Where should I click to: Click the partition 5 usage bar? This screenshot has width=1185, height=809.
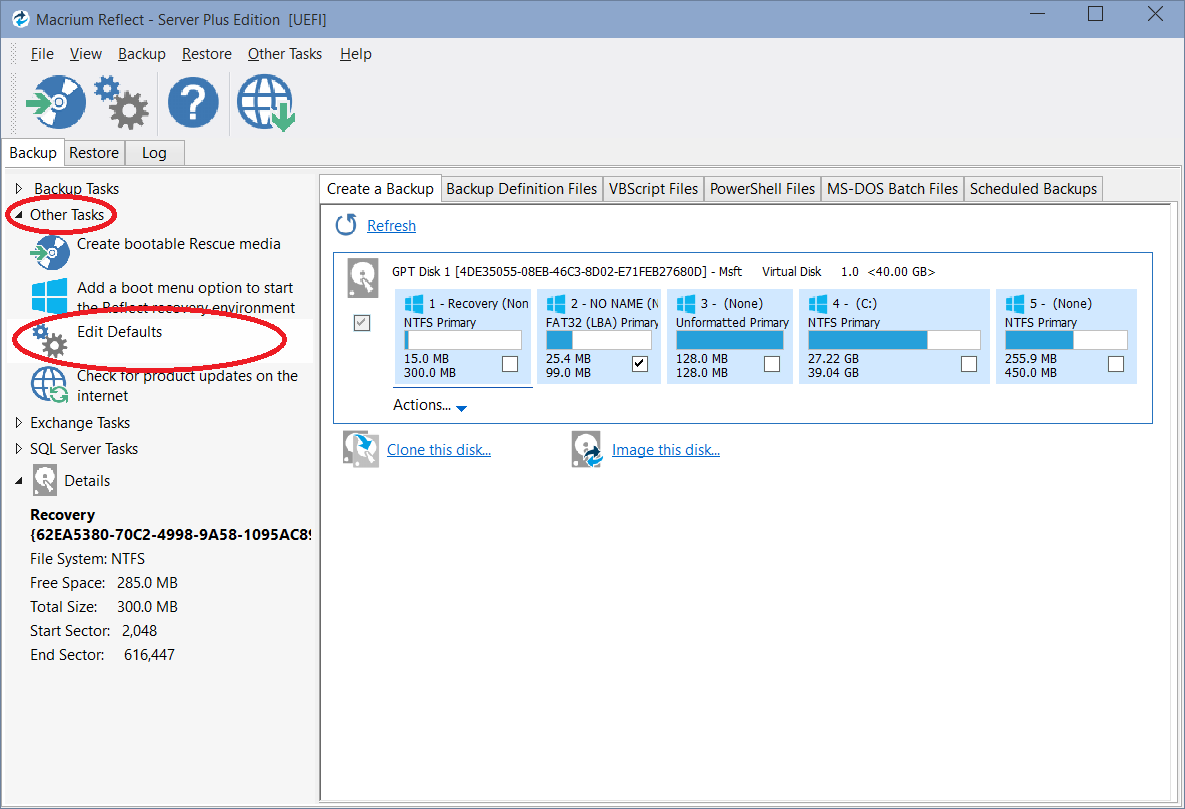tap(1066, 340)
